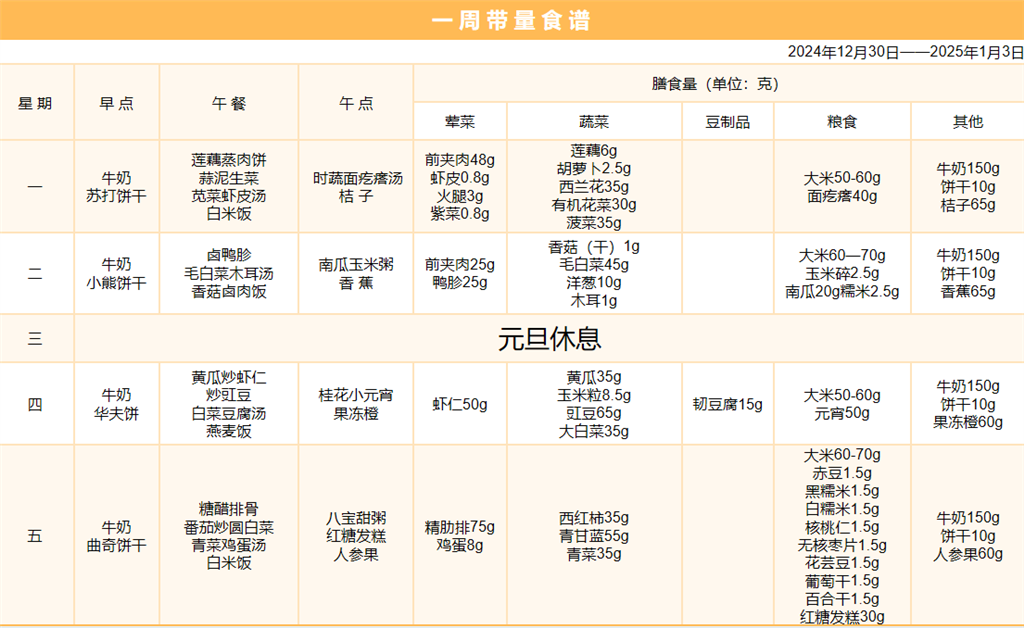The height and width of the screenshot is (628, 1024).
Task: Click the 早点 column header
Action: pos(116,103)
